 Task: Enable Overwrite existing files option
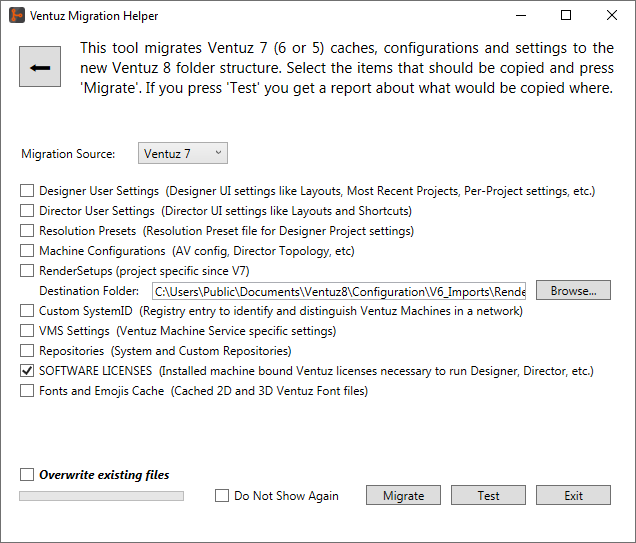coord(28,475)
